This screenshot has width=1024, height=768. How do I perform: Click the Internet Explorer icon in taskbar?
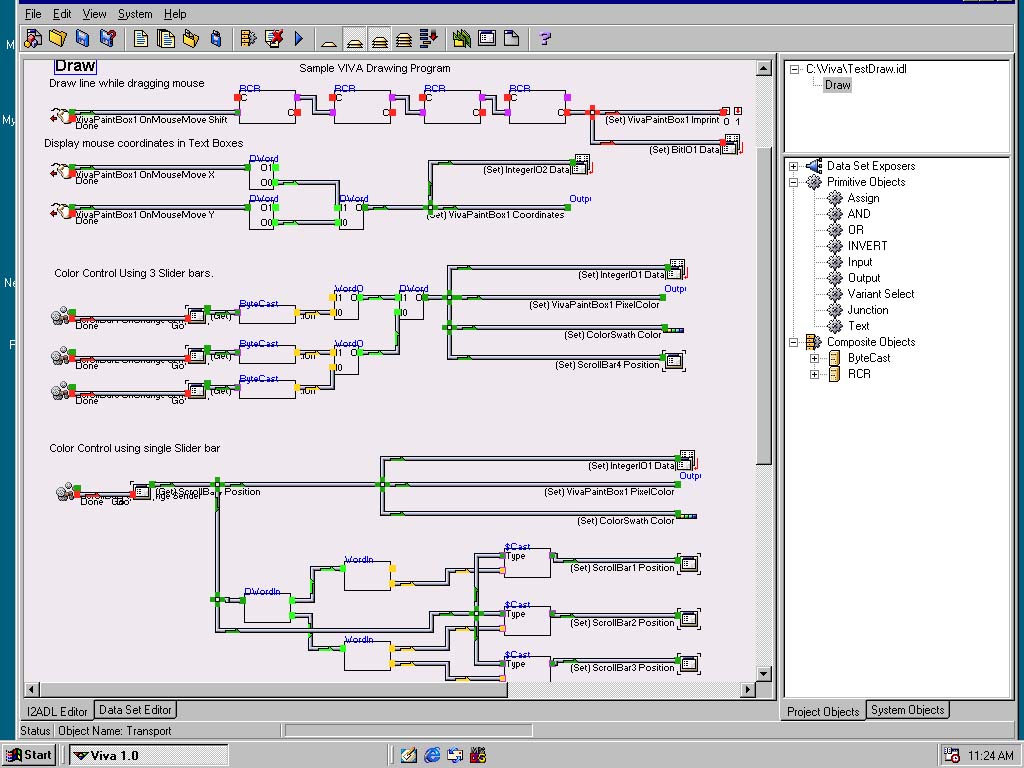click(x=432, y=755)
